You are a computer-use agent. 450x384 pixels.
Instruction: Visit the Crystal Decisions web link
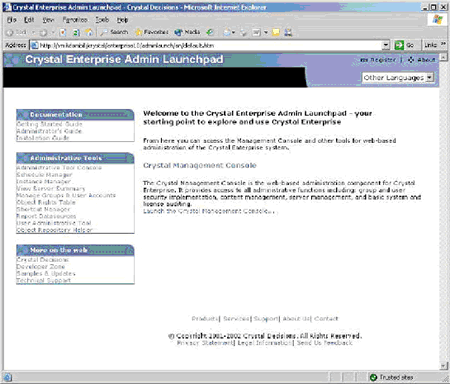(x=43, y=260)
